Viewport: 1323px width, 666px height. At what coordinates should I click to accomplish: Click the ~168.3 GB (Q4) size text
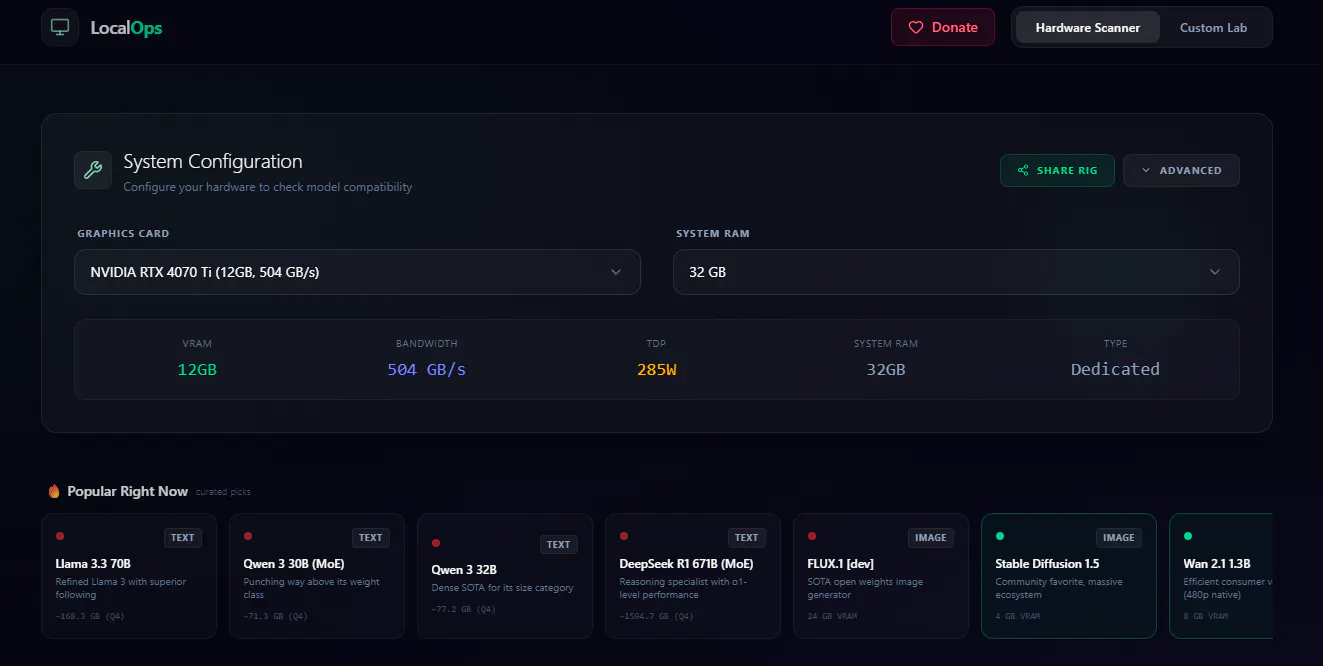[90, 616]
